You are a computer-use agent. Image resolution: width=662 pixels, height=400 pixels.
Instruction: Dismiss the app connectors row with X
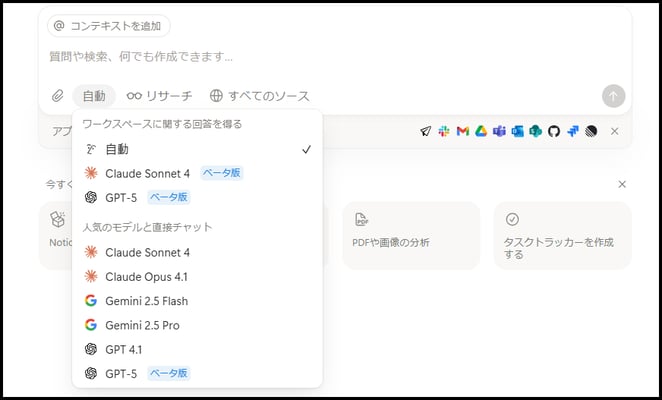[615, 131]
